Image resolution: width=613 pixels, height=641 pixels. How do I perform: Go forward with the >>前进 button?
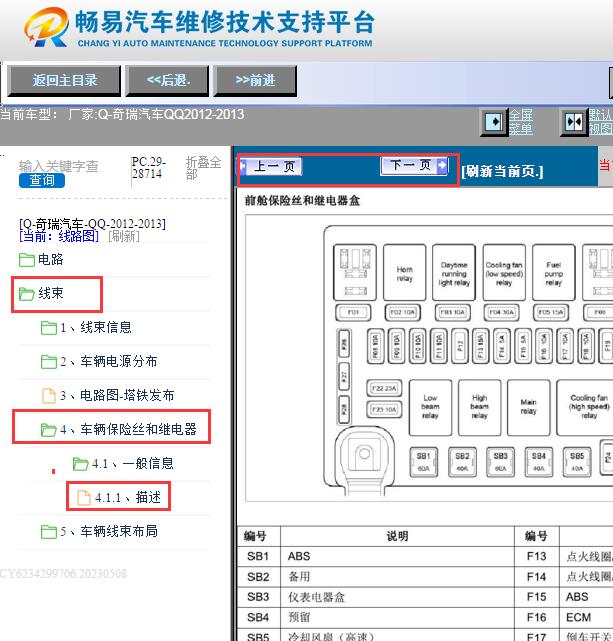click(255, 81)
